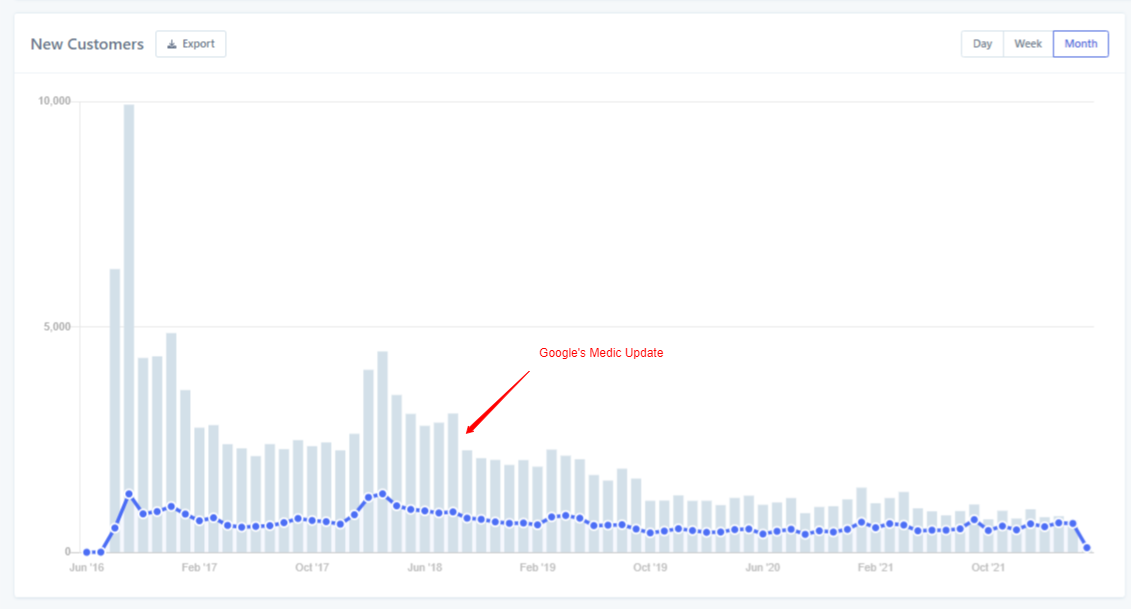Click the New Customers heading
Image resolution: width=1131 pixels, height=609 pixels.
(x=87, y=44)
